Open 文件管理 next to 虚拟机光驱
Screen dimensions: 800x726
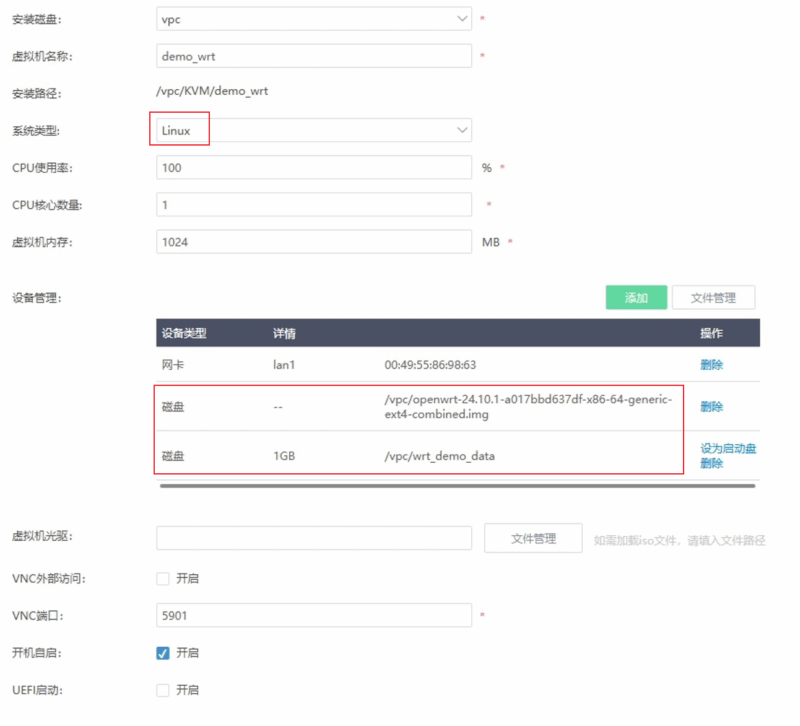point(533,538)
